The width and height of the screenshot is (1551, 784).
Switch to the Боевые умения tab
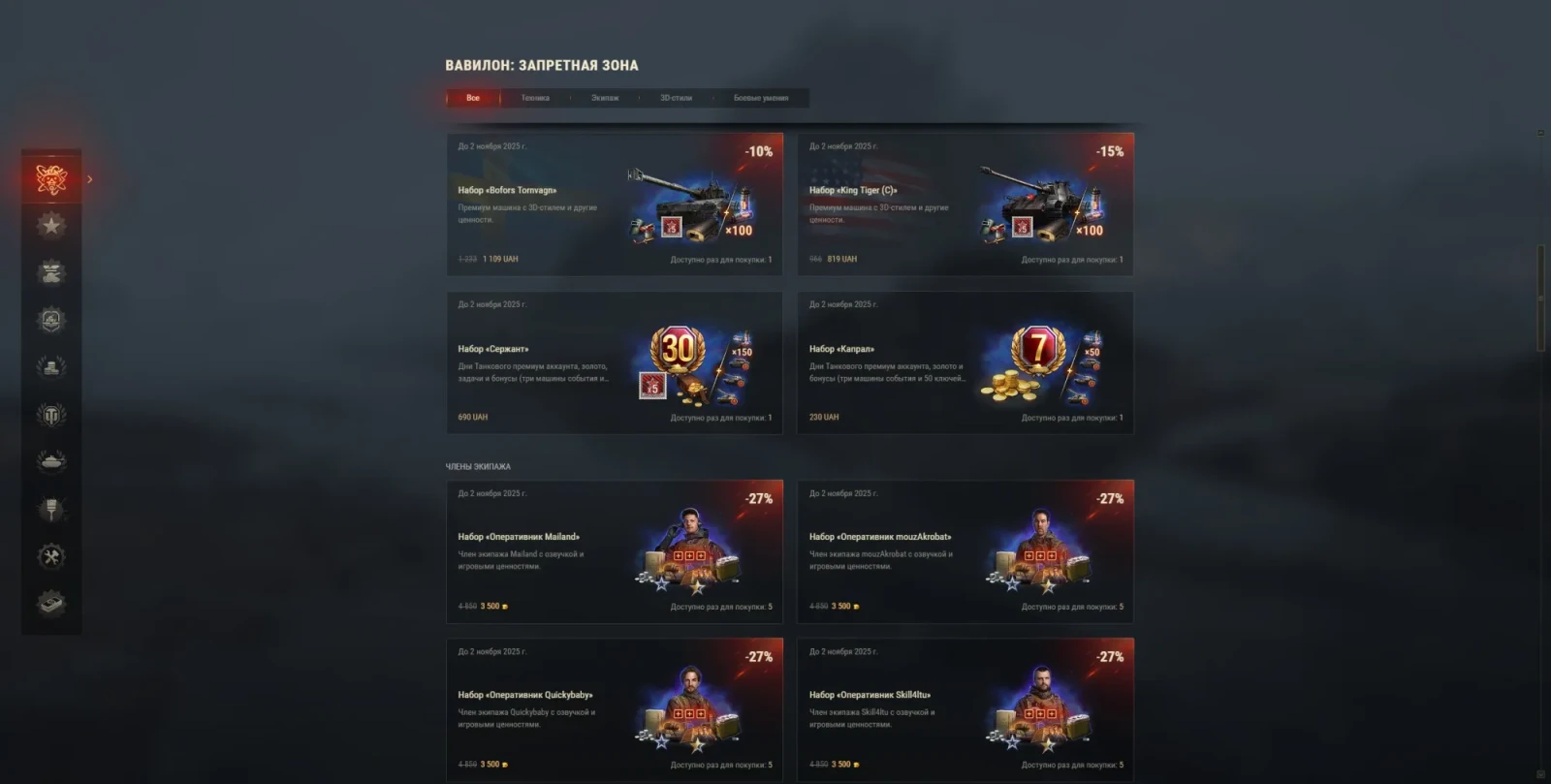click(761, 98)
